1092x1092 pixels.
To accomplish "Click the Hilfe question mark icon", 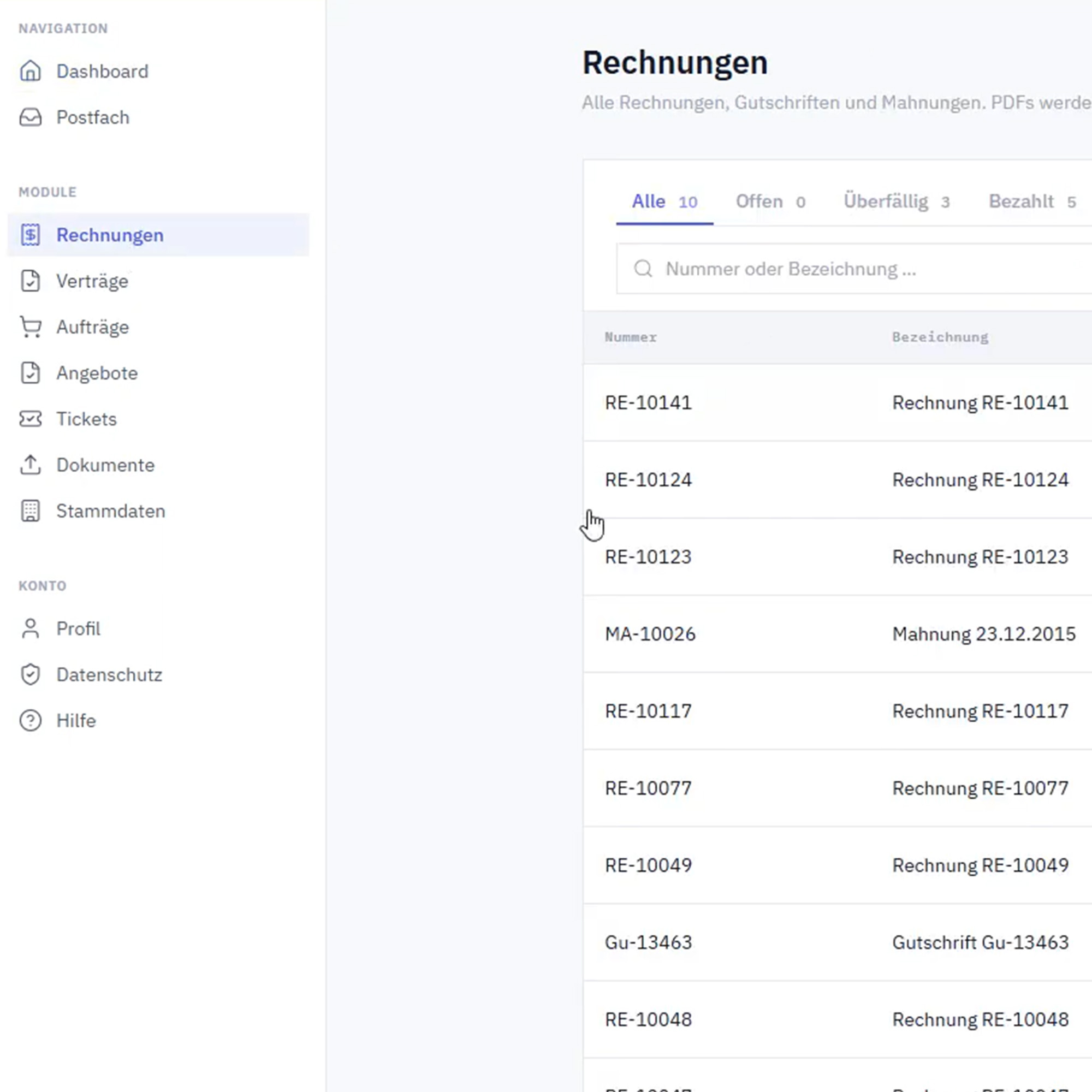I will tap(31, 721).
